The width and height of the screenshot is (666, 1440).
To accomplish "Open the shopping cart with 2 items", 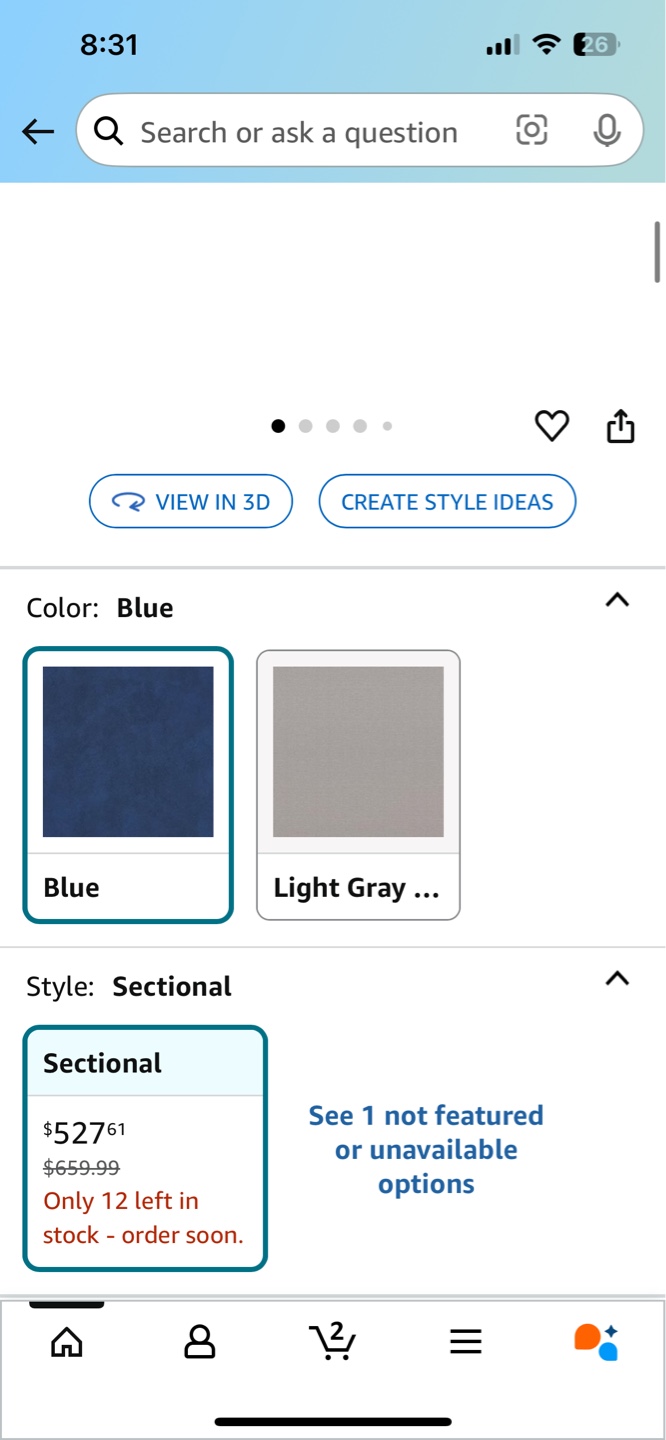I will (333, 1341).
